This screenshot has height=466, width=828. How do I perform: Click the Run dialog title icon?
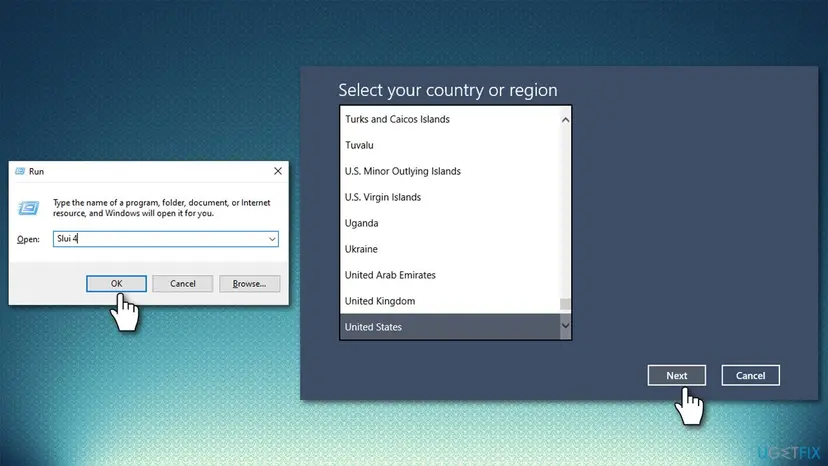[x=20, y=171]
